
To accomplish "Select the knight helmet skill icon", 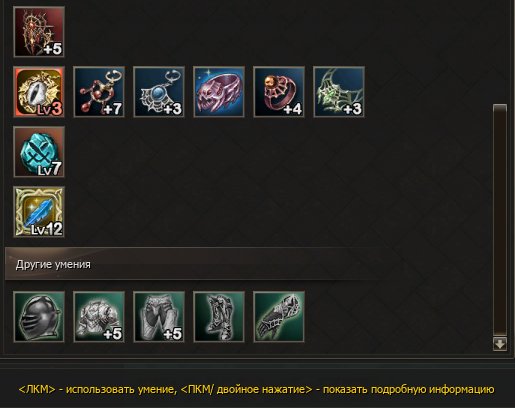I will point(39,317).
